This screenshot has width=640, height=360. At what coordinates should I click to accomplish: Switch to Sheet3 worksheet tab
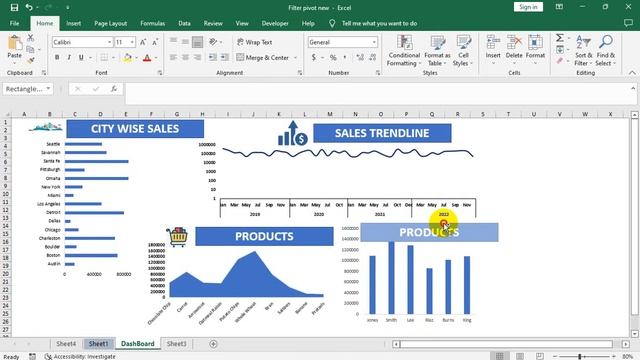(176, 344)
